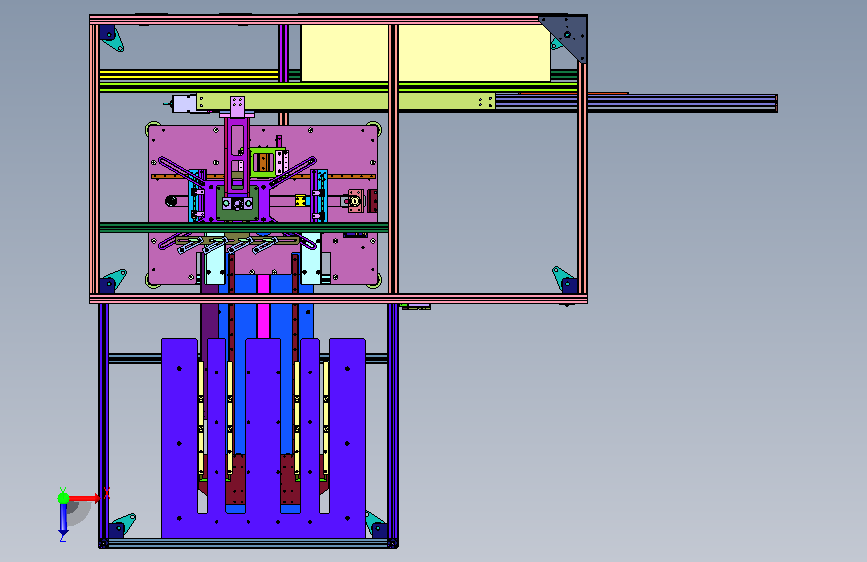This screenshot has width=867, height=562.
Task: Select the pink-magenta square mounting plate
Action: [263, 205]
